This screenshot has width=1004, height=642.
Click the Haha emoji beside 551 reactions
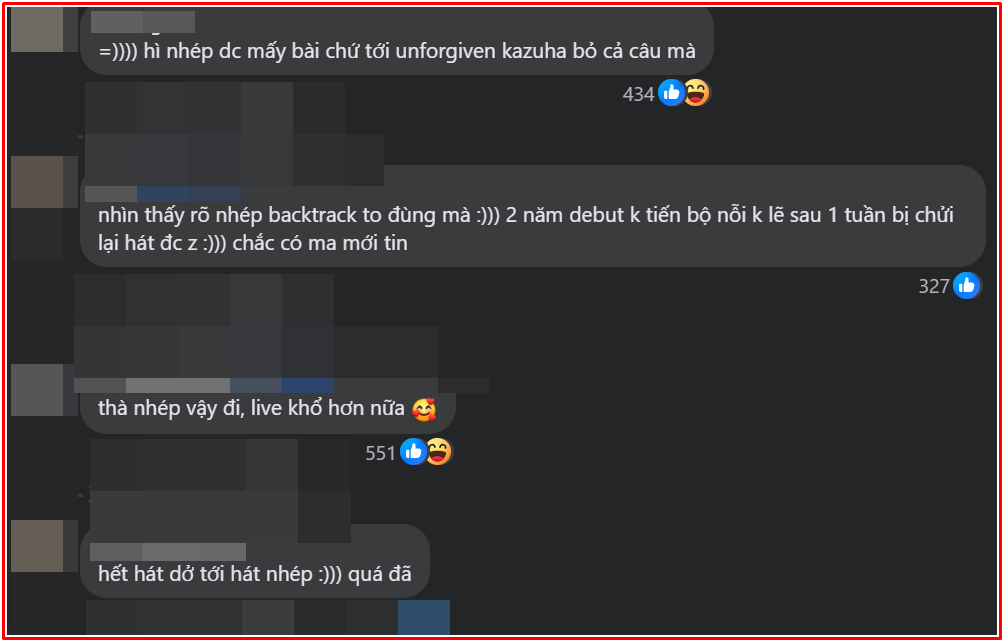[438, 453]
